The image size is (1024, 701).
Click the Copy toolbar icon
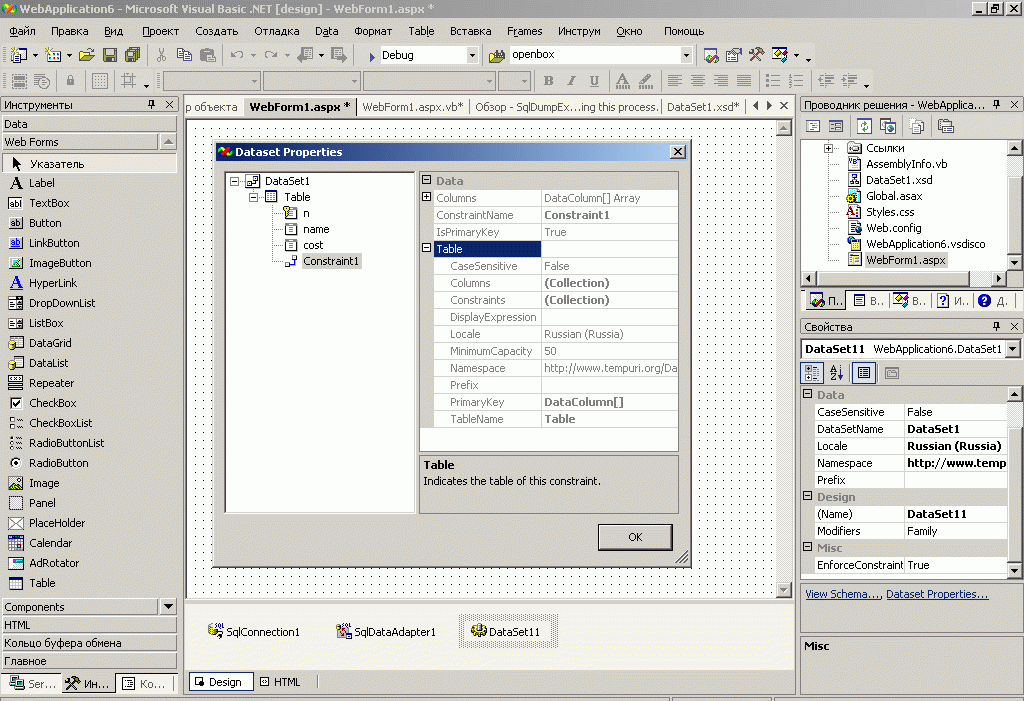[x=184, y=55]
